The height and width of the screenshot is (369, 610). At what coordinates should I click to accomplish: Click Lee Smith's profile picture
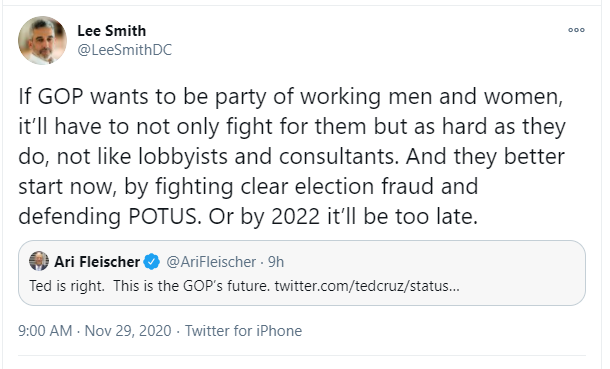pyautogui.click(x=42, y=40)
